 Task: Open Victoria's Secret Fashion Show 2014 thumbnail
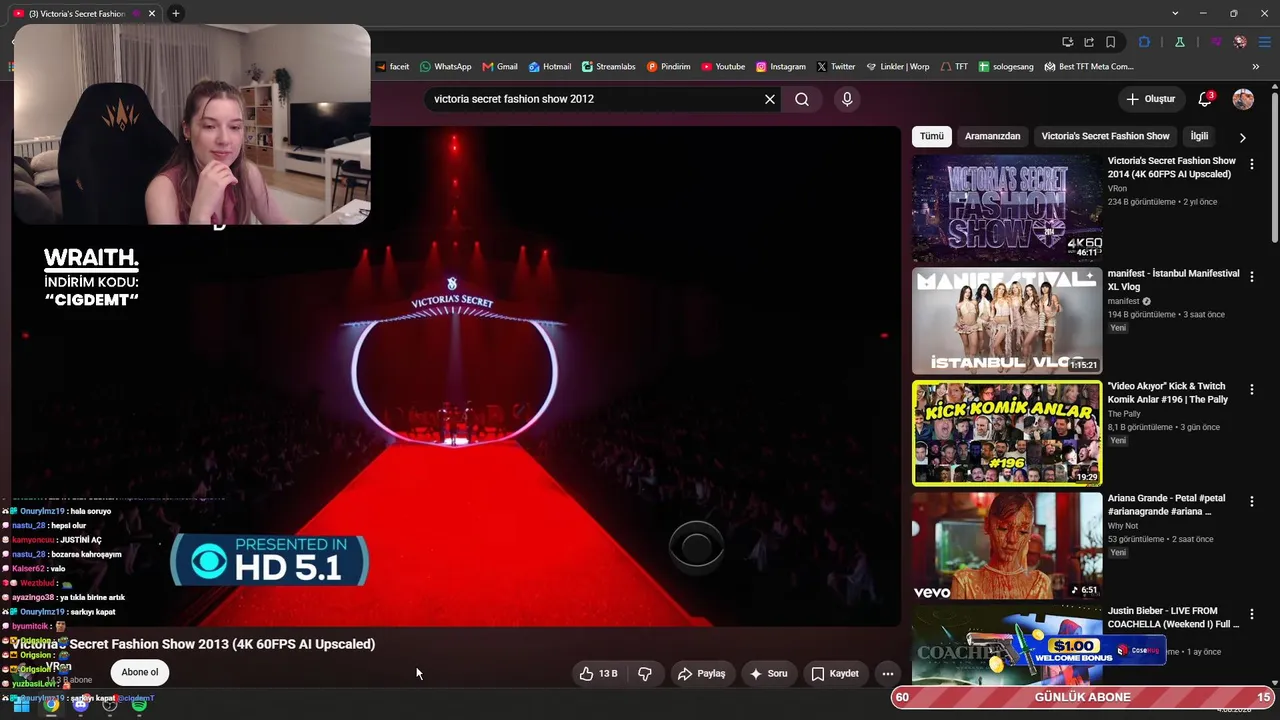pos(1007,208)
